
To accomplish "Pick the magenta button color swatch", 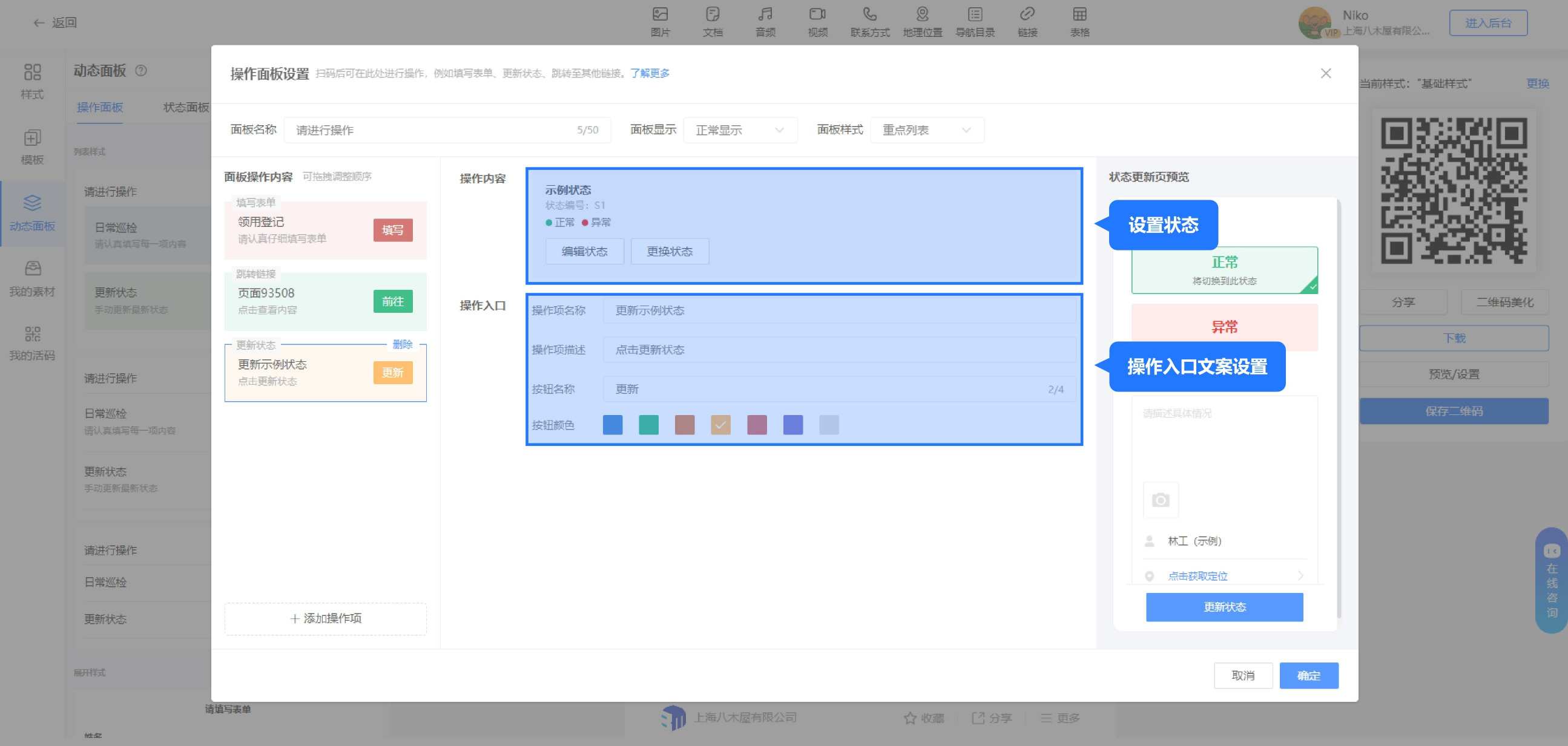I will coord(757,425).
